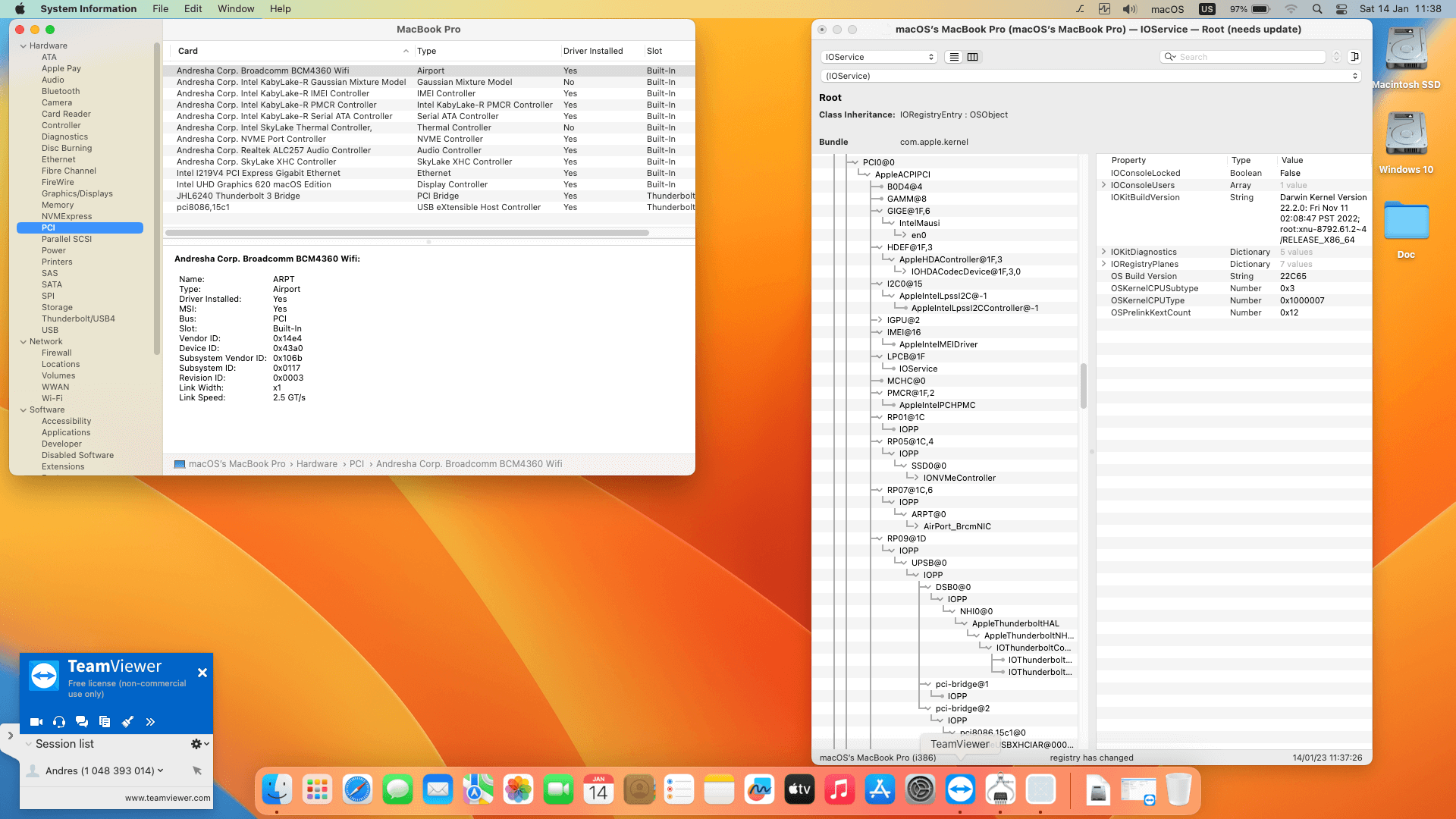This screenshot has height=819, width=1456.
Task: Sort PCI table by the Card column
Action: point(292,51)
